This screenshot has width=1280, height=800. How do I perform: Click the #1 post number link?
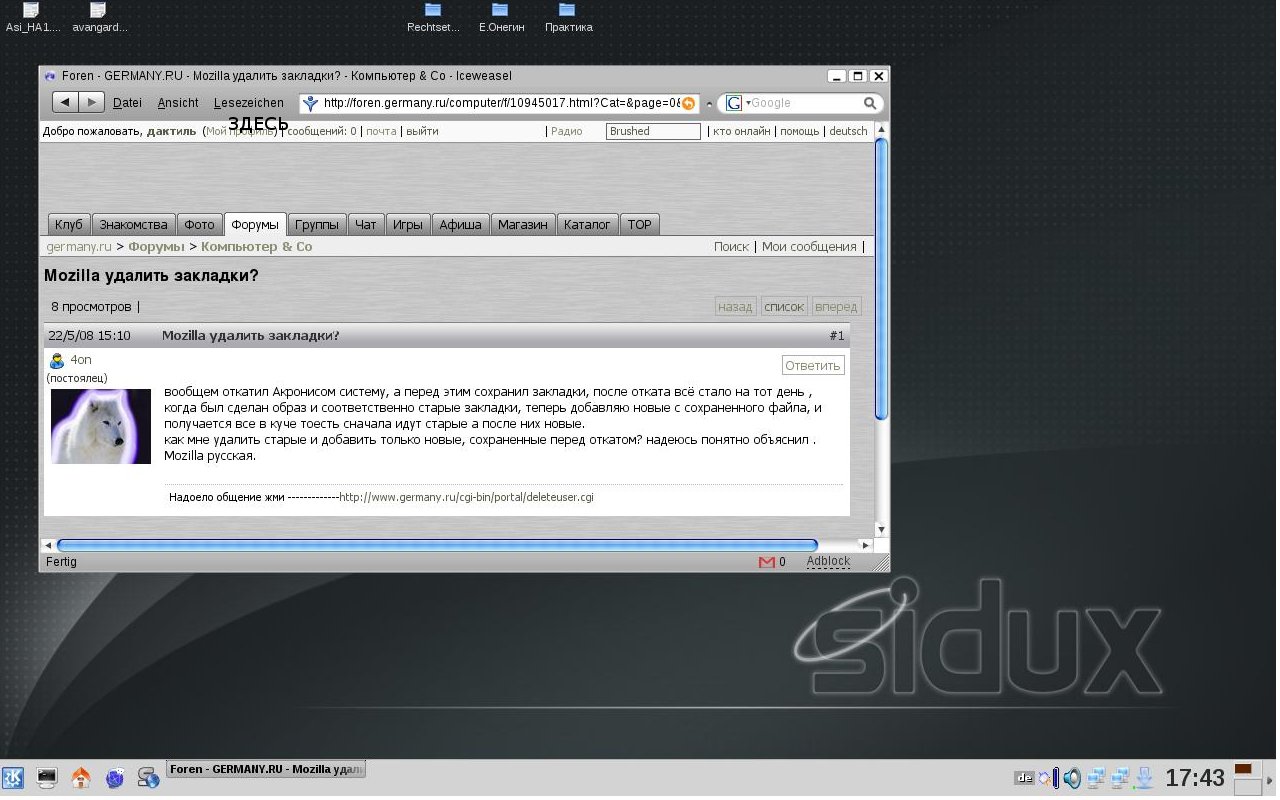pos(837,336)
